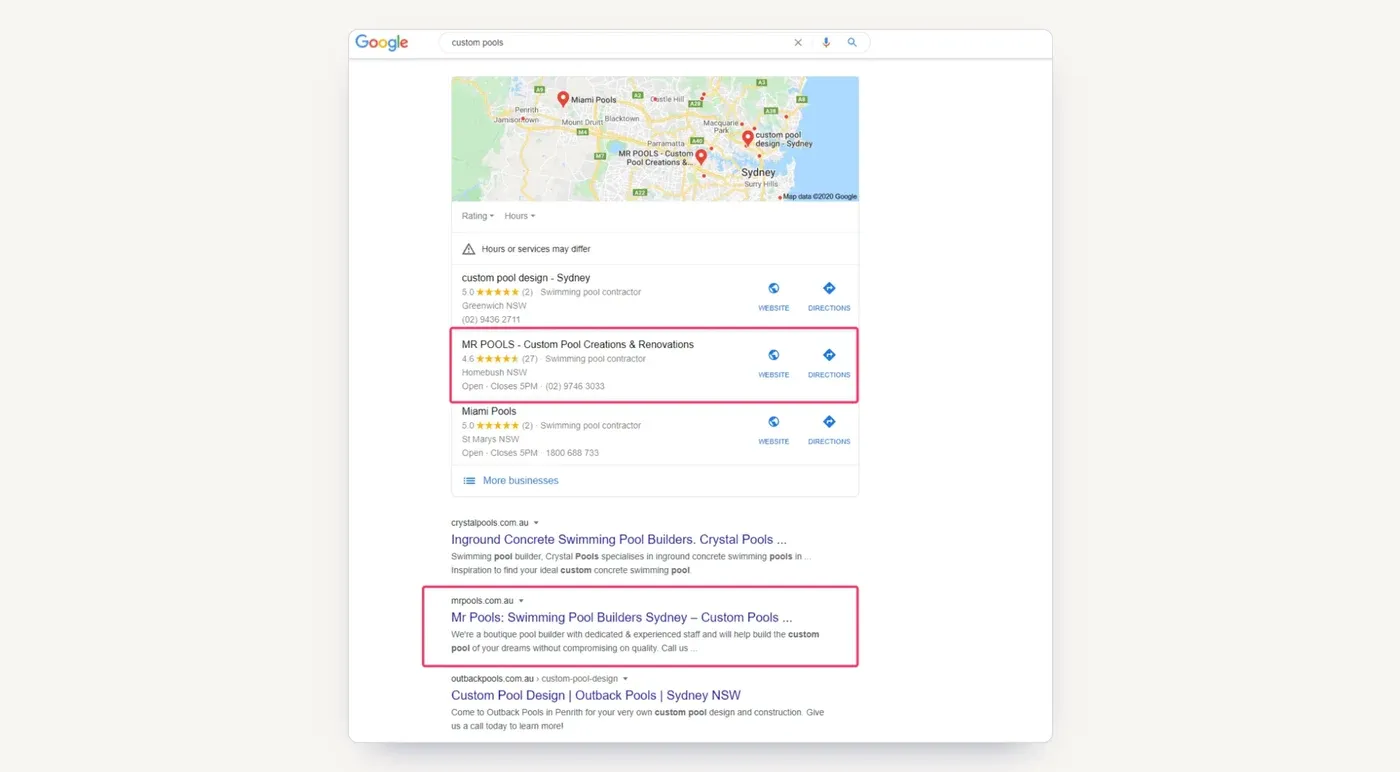Click the Google logo
Image resolution: width=1400 pixels, height=772 pixels.
point(382,43)
